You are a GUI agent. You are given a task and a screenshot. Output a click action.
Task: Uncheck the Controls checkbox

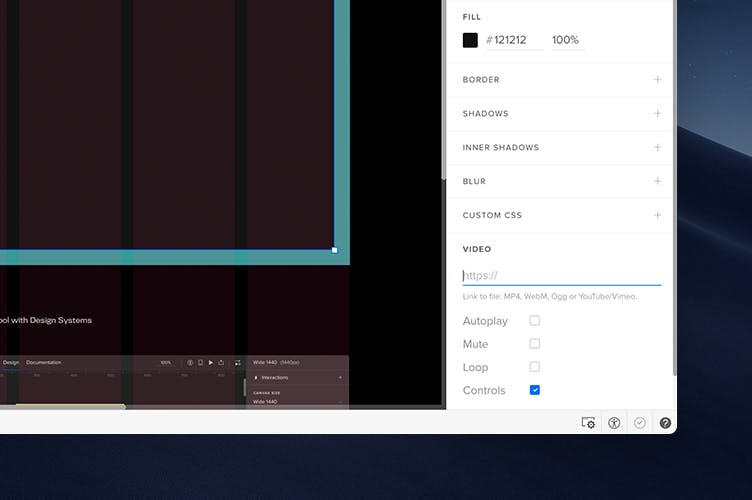535,390
